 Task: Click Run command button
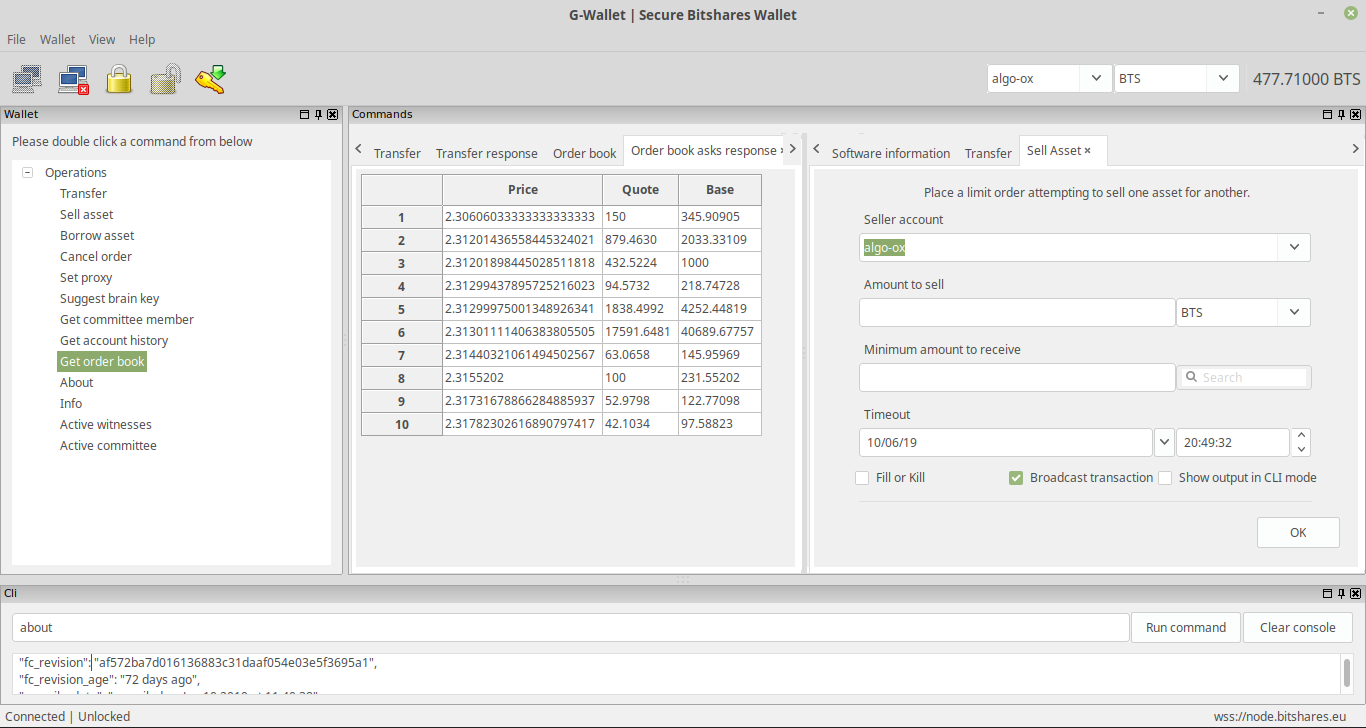point(1186,627)
